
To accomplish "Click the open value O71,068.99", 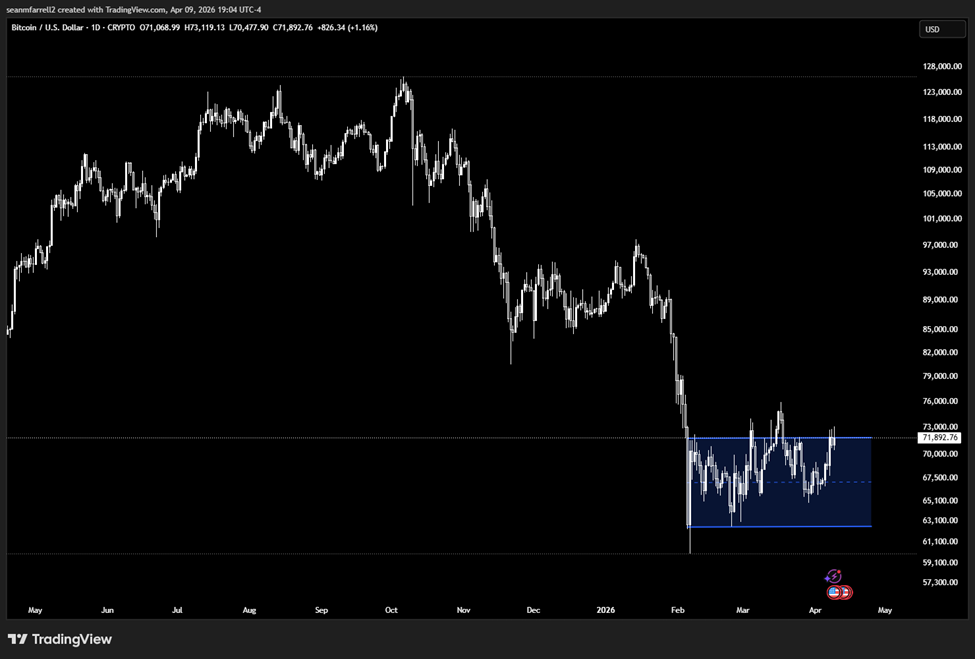I will coord(160,27).
